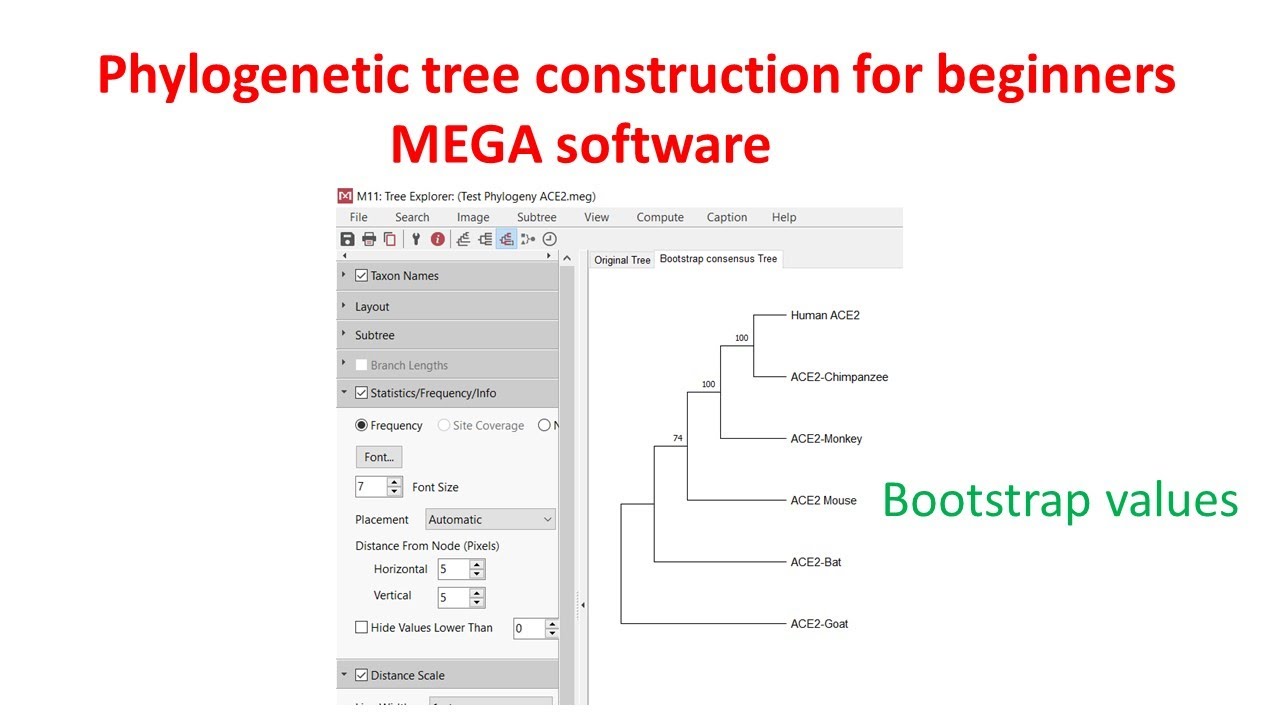The width and height of the screenshot is (1280, 720).
Task: Increase the Vertical distance stepper
Action: (x=477, y=593)
